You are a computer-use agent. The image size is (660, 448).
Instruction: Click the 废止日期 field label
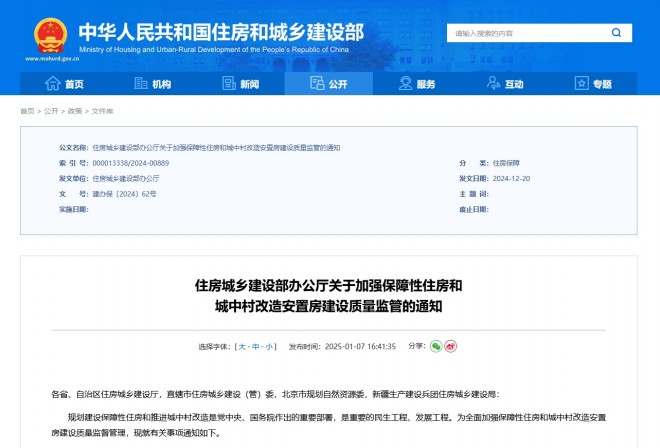coord(474,209)
